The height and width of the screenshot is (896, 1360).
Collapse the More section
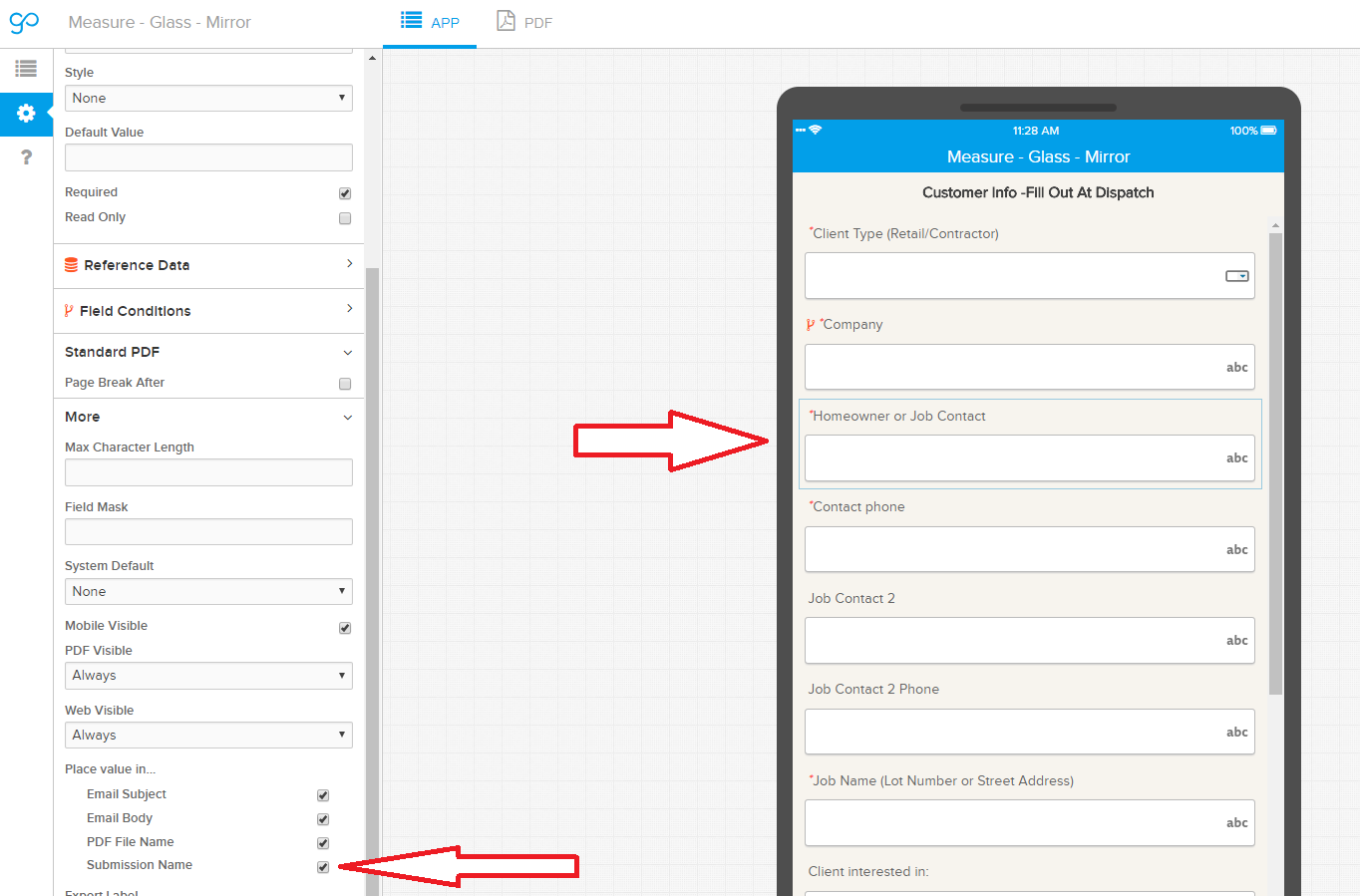347,418
